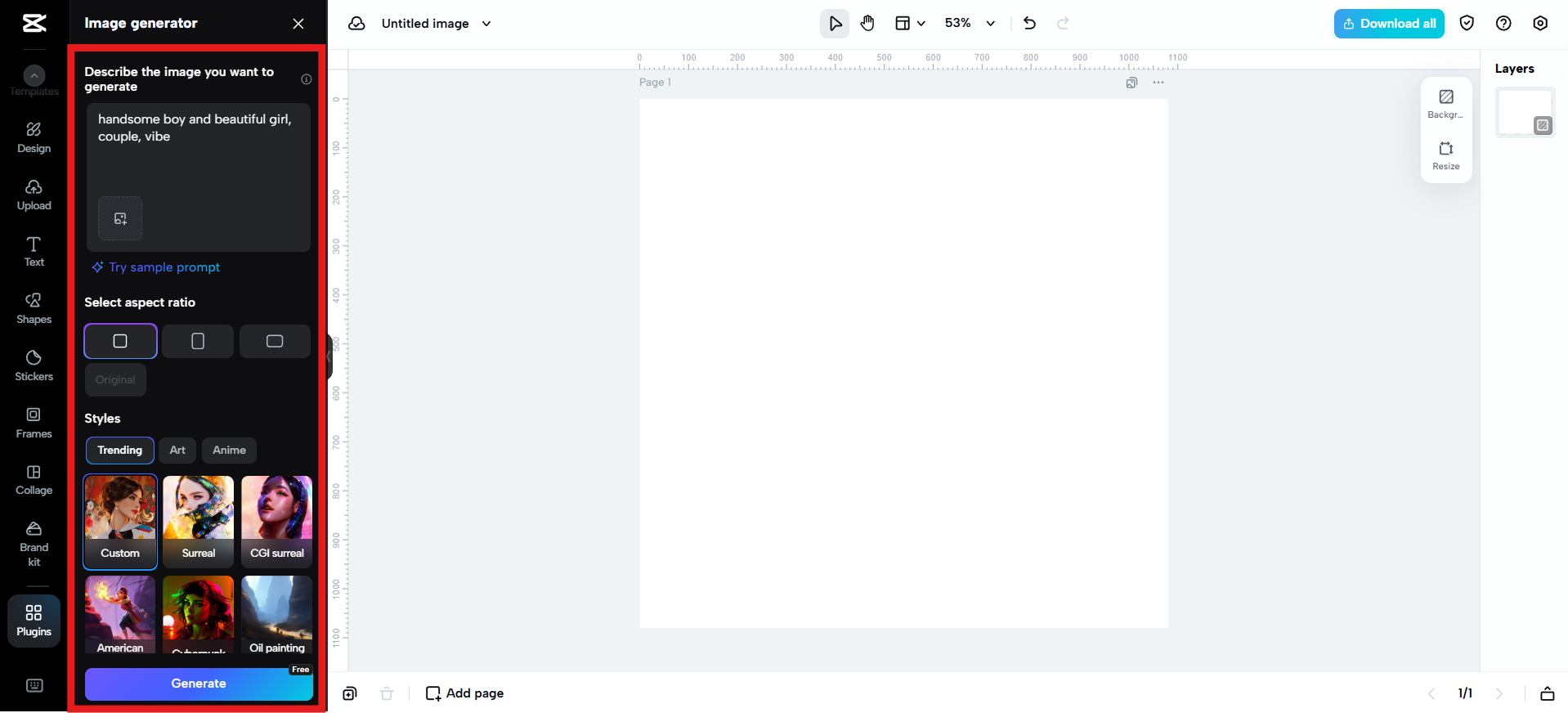This screenshot has height=713, width=1568.
Task: Open the shield privacy icon
Action: click(1467, 24)
